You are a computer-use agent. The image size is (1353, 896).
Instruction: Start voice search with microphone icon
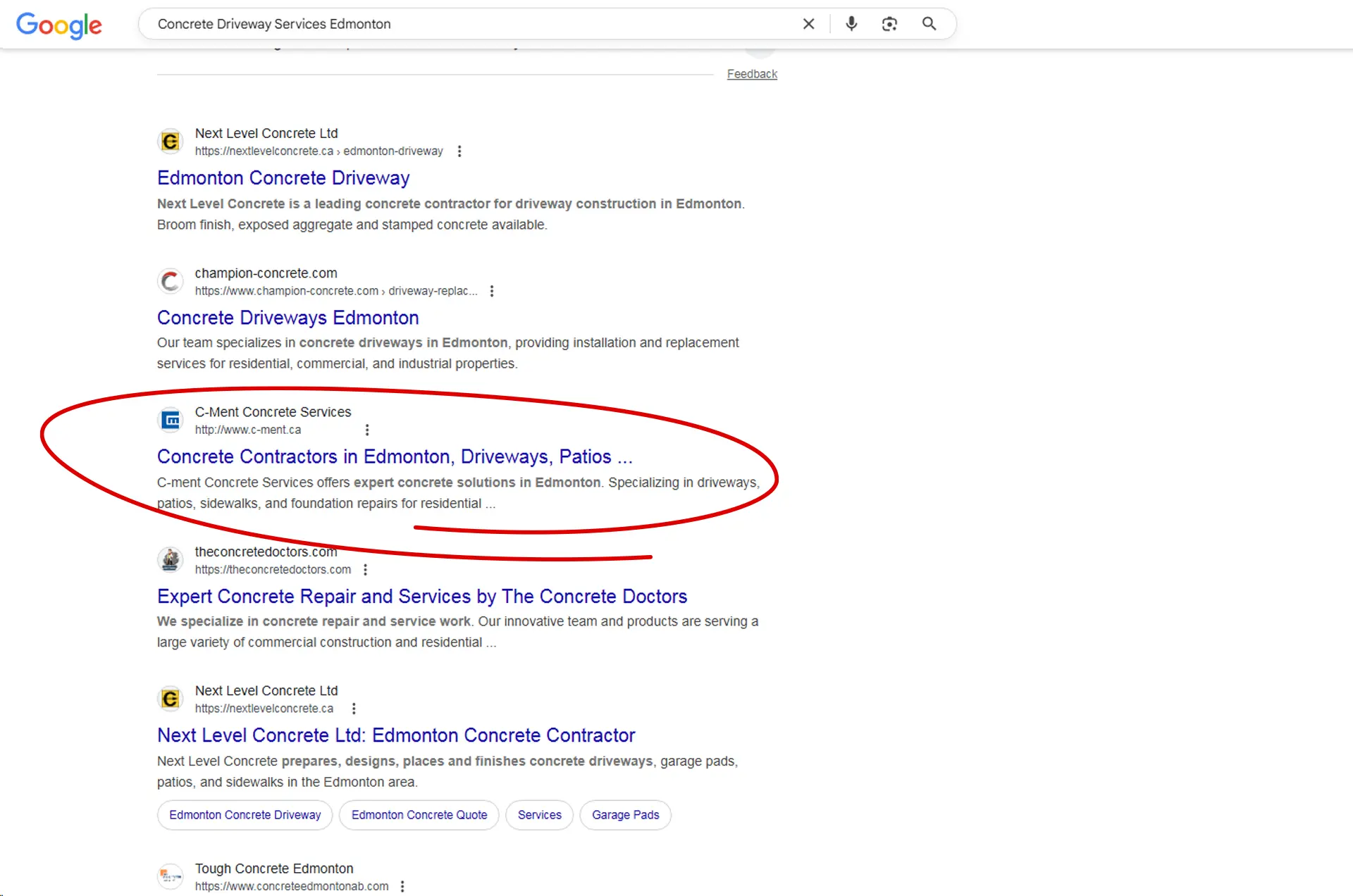pyautogui.click(x=851, y=24)
